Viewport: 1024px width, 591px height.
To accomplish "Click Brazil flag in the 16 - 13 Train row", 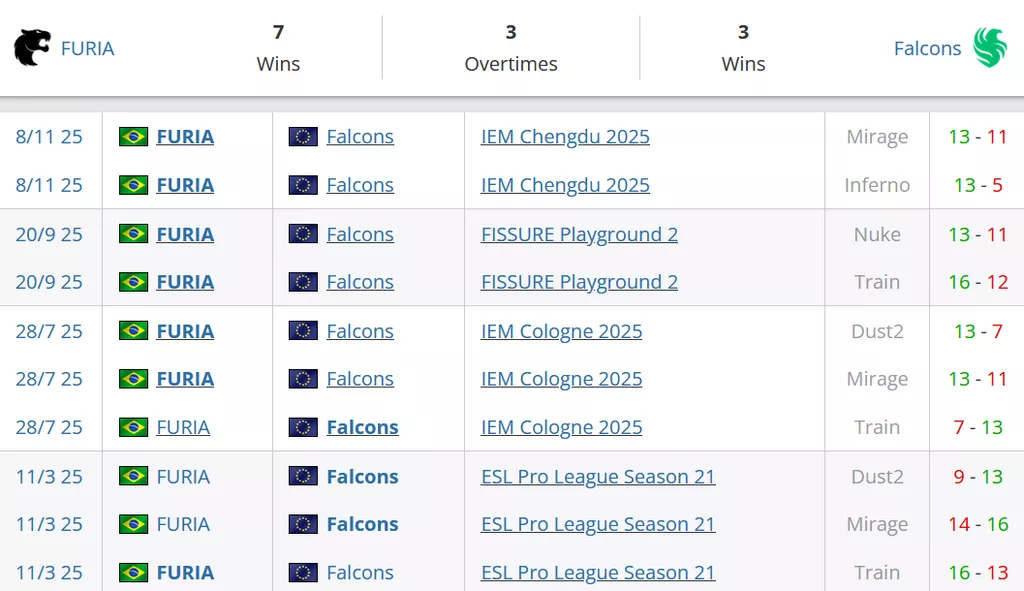I will pos(133,573).
